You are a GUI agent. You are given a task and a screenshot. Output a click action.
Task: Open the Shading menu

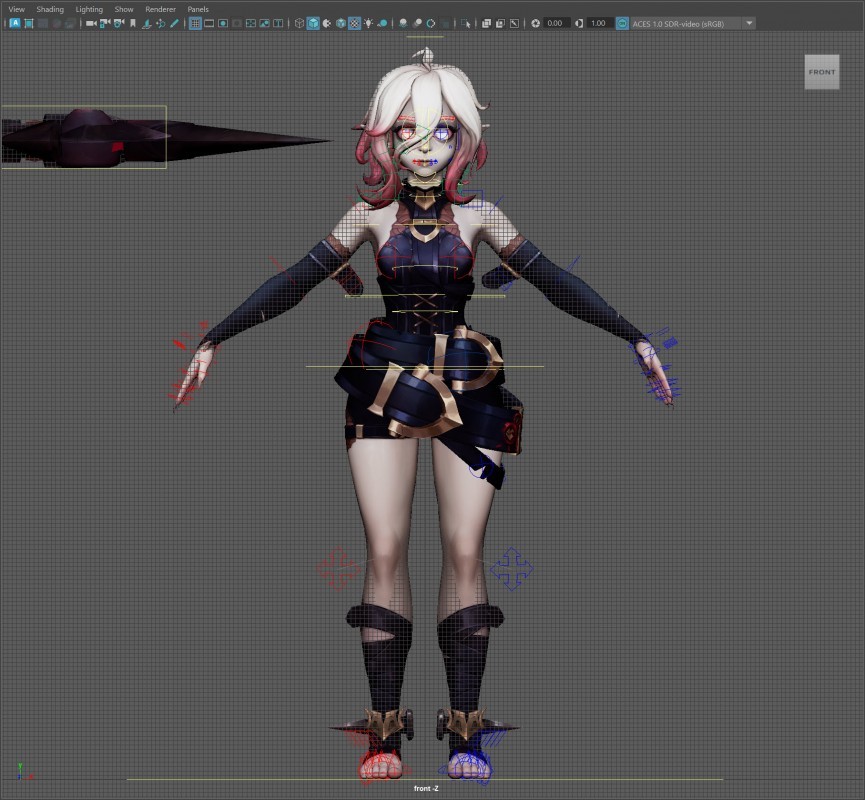[x=50, y=9]
